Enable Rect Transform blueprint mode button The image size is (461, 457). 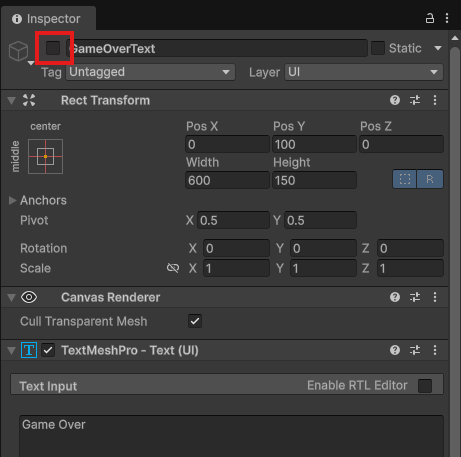[x=405, y=179]
